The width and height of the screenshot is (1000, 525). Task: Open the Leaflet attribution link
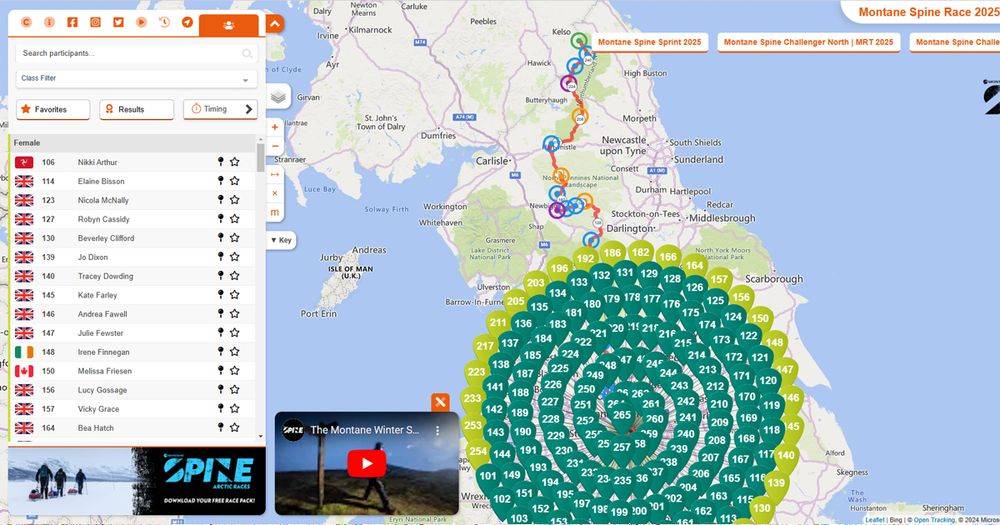click(875, 520)
